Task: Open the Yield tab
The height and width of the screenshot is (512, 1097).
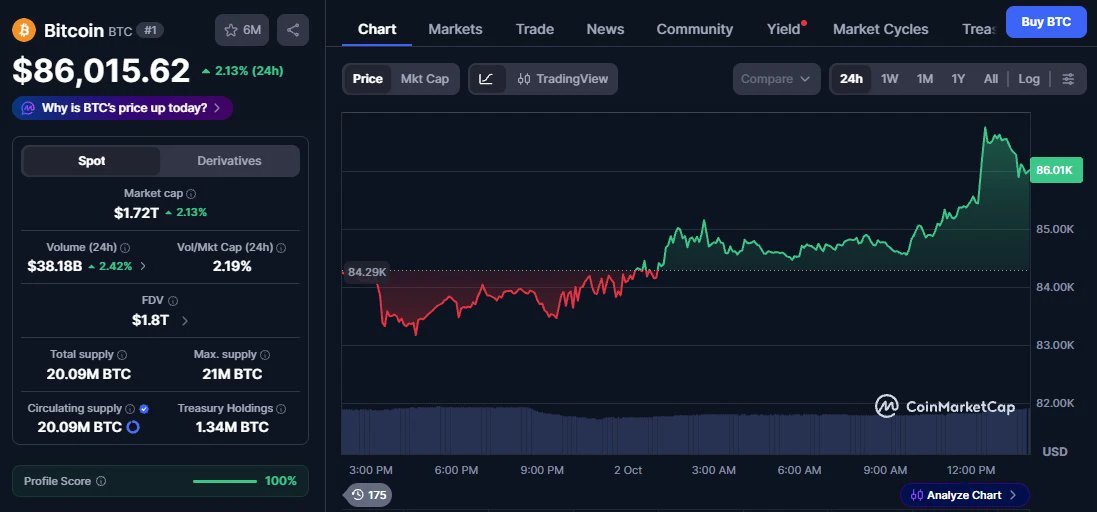Action: click(x=784, y=29)
